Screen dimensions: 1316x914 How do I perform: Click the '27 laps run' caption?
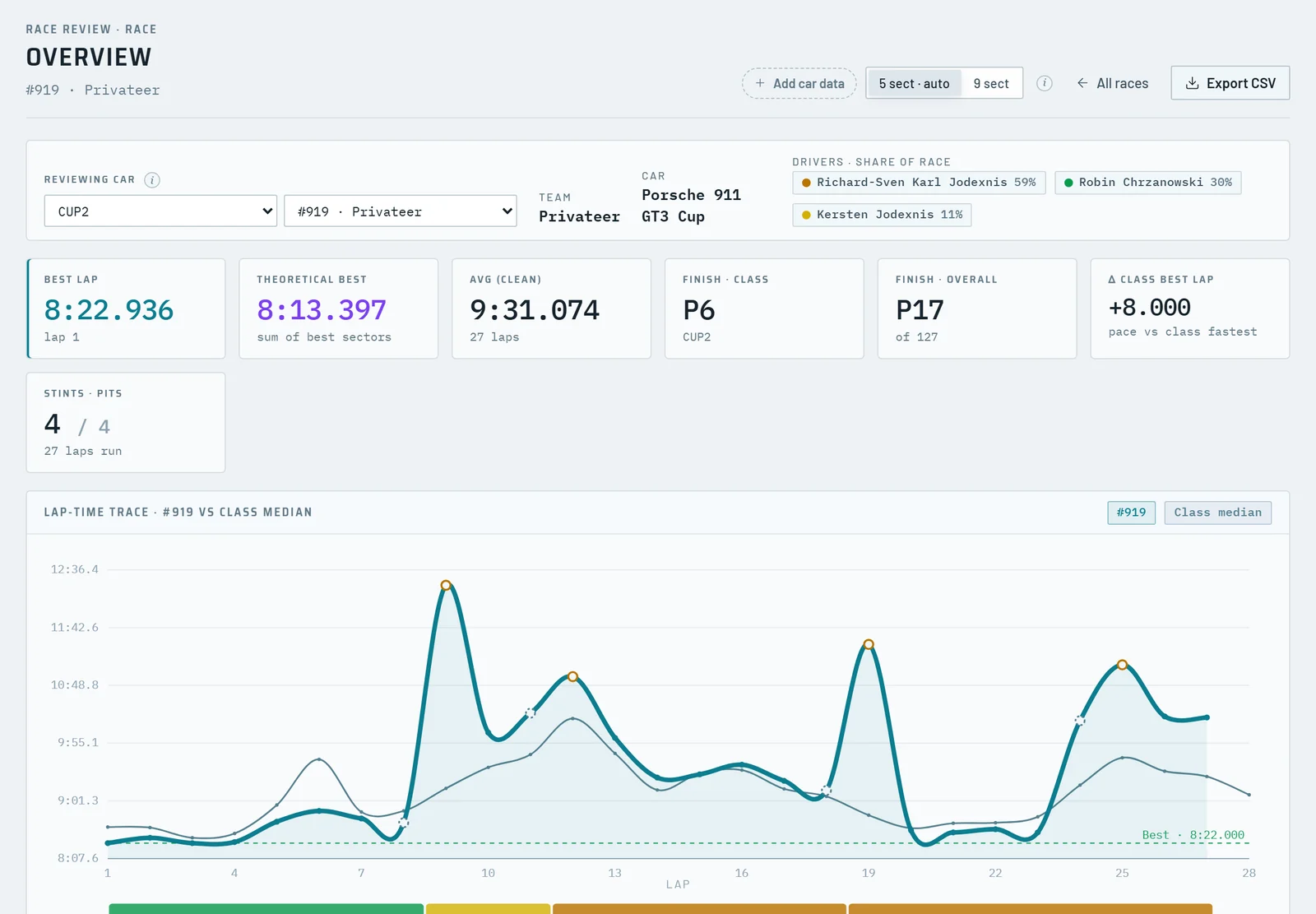(83, 452)
